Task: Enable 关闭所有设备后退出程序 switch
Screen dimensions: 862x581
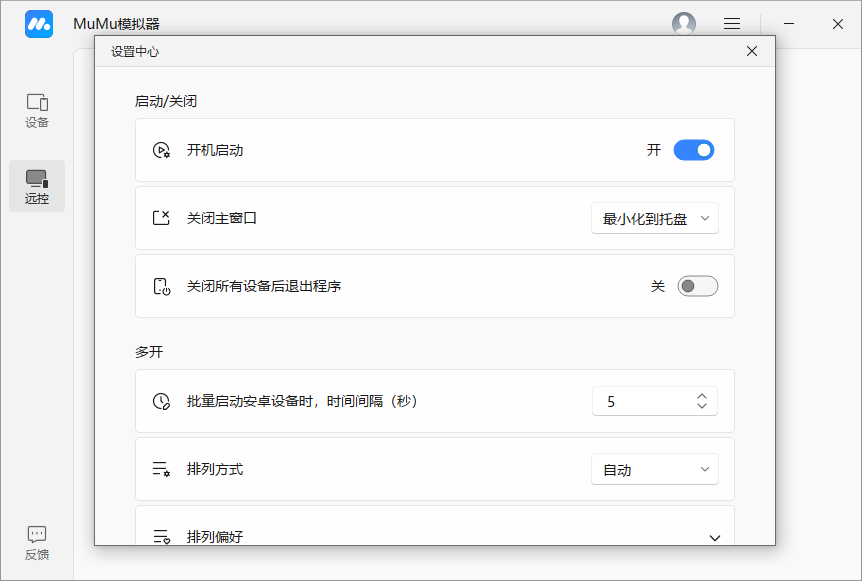Action: 697,285
